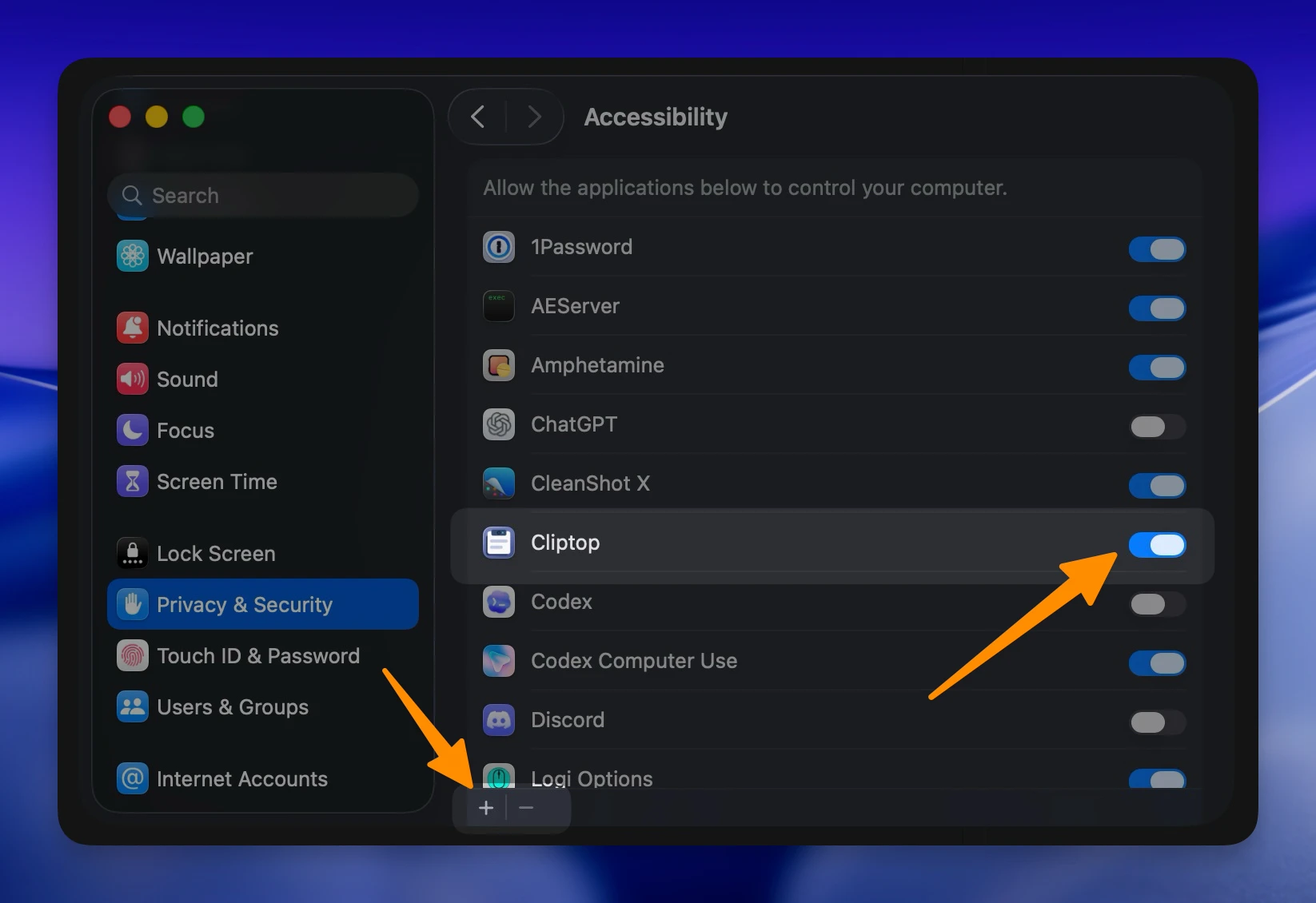The width and height of the screenshot is (1316, 903).
Task: Click the Search input field
Action: 263,195
